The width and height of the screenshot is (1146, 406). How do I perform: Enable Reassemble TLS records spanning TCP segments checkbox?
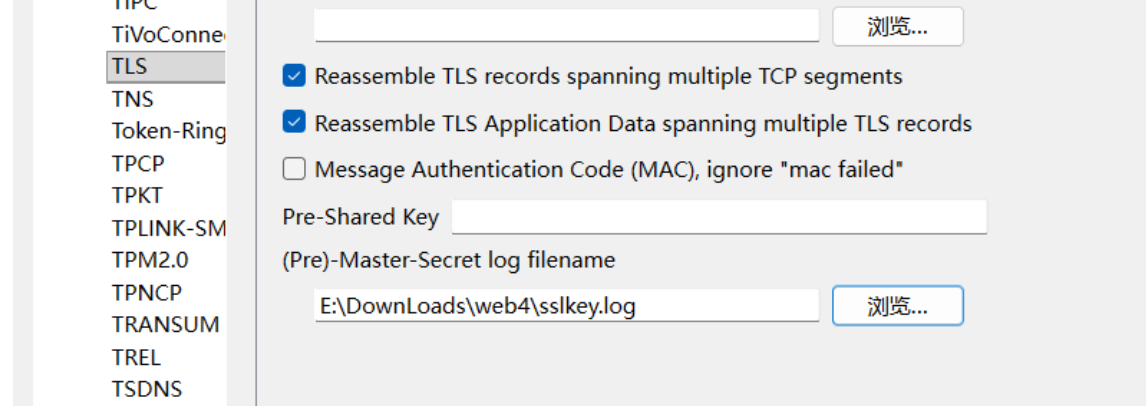[294, 76]
